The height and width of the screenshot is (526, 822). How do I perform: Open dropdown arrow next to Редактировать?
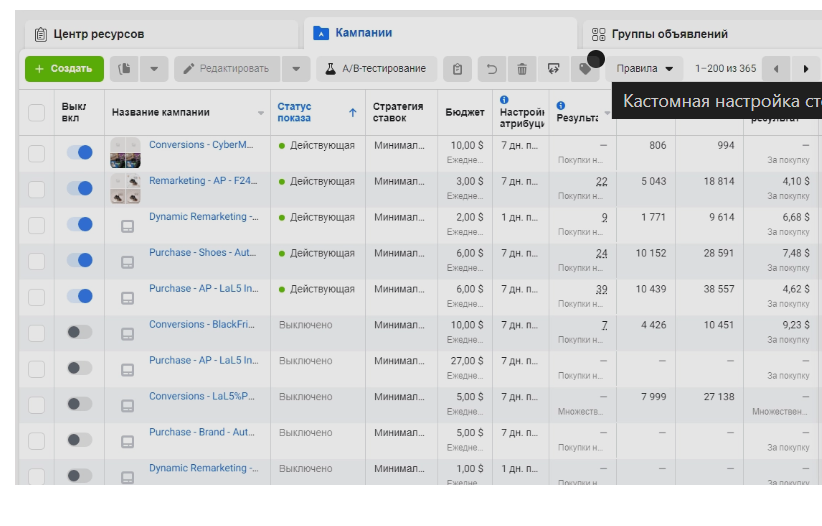(296, 69)
